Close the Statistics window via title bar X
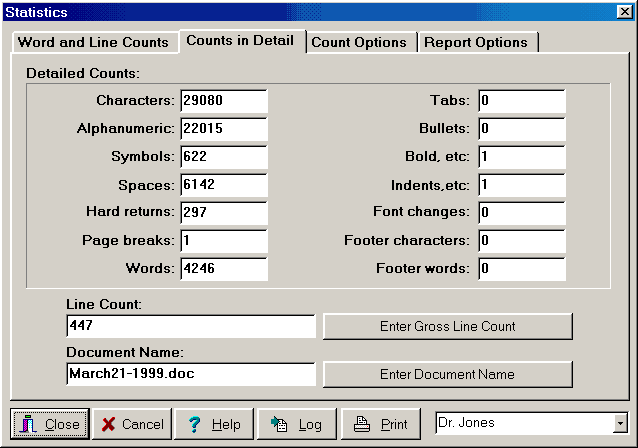The width and height of the screenshot is (638, 448). pos(625,12)
